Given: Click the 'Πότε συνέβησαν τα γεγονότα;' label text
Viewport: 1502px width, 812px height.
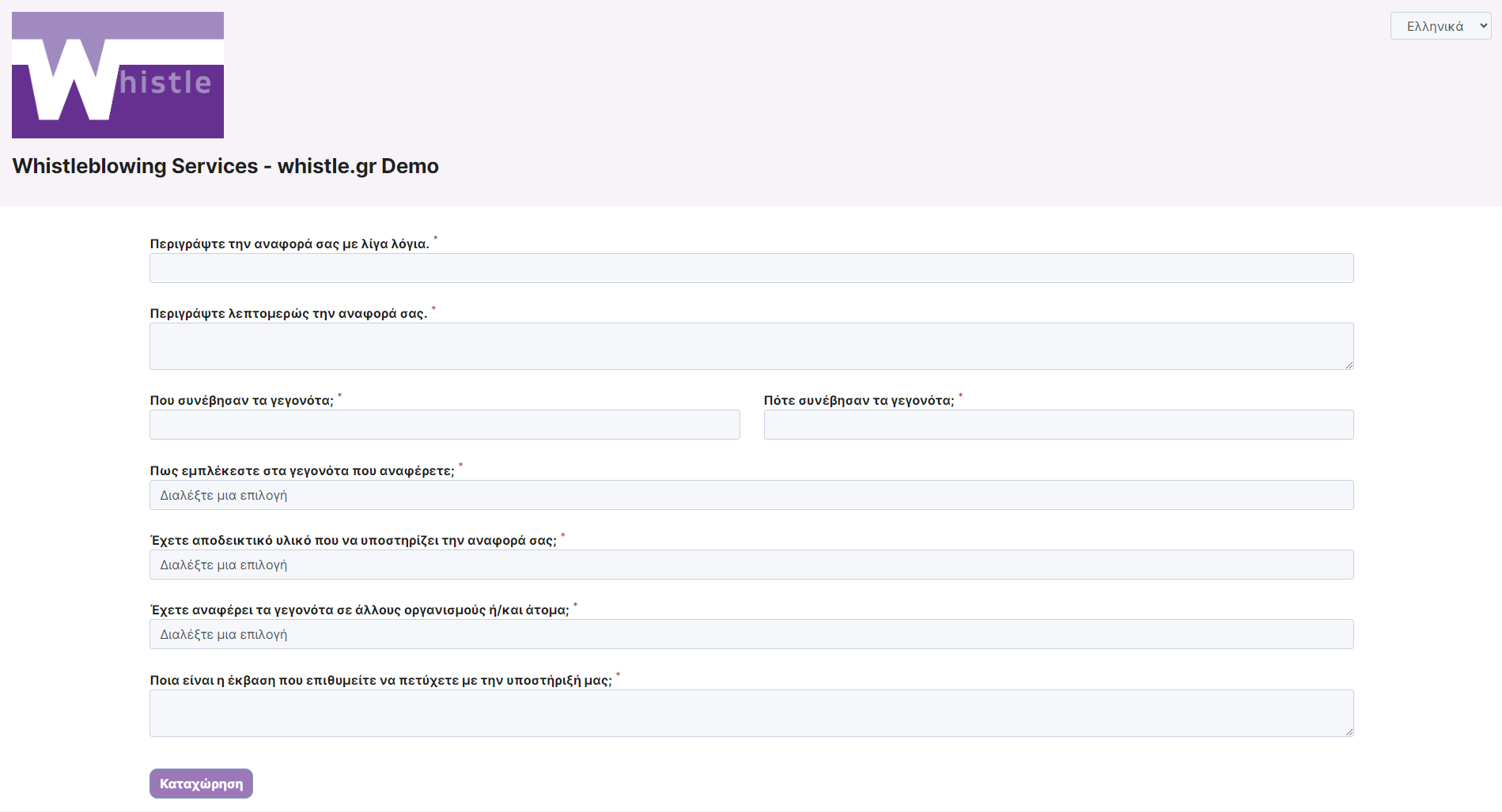Looking at the screenshot, I should pyautogui.click(x=858, y=401).
